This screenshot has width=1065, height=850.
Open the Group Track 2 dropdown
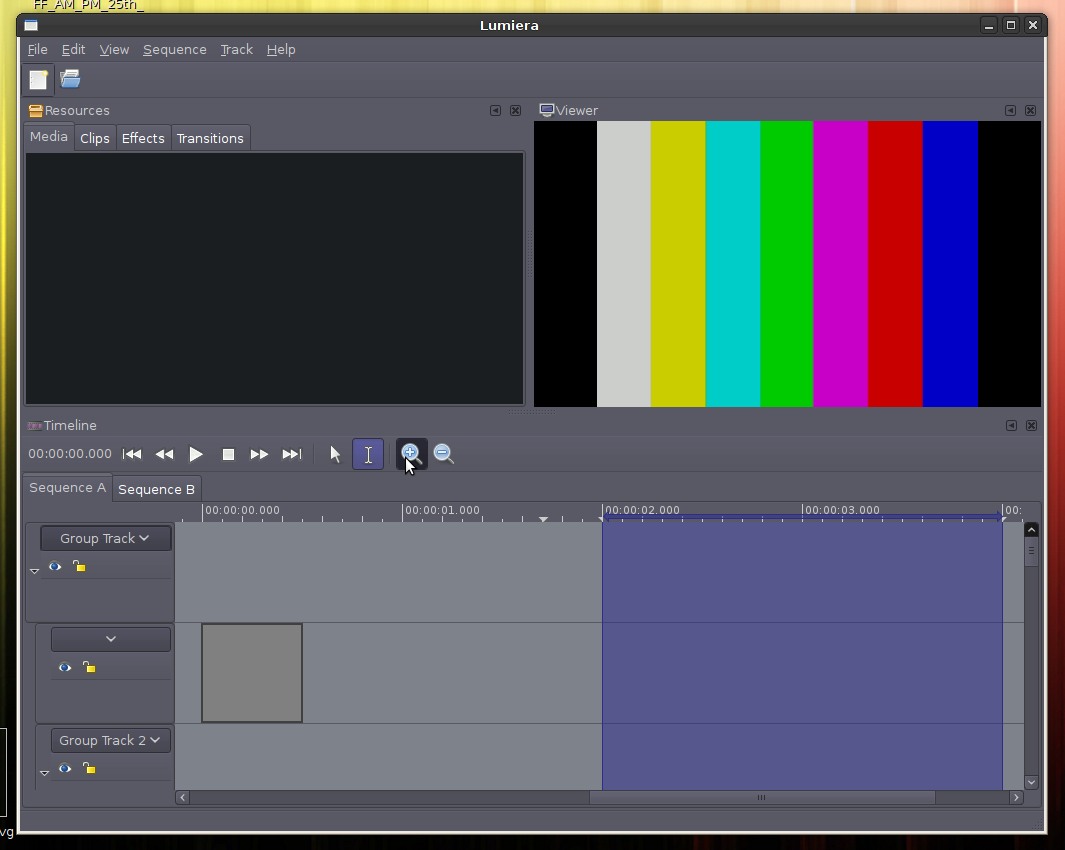(x=110, y=740)
